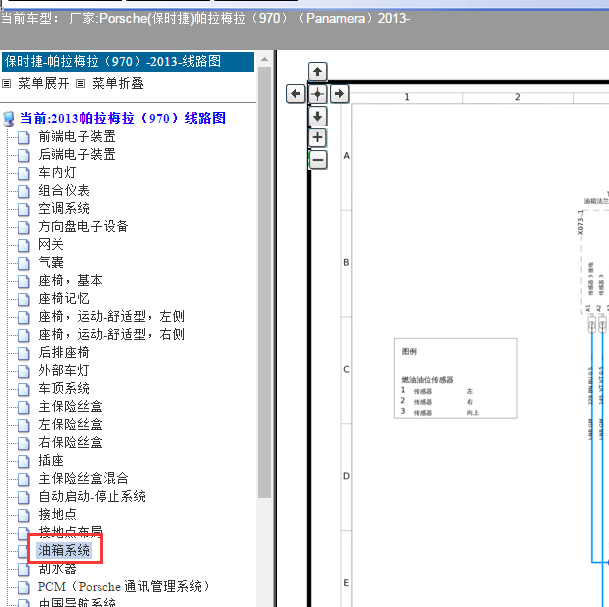Click the 保时捷-帕拉梅拉（970）-2013-线路图 header

pos(128,61)
